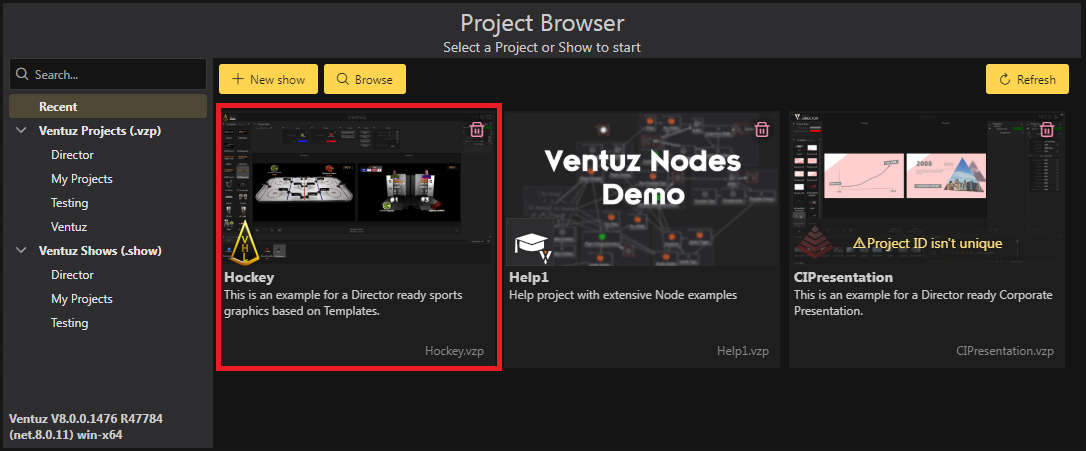Click the New show button
This screenshot has width=1086, height=451.
tap(268, 79)
